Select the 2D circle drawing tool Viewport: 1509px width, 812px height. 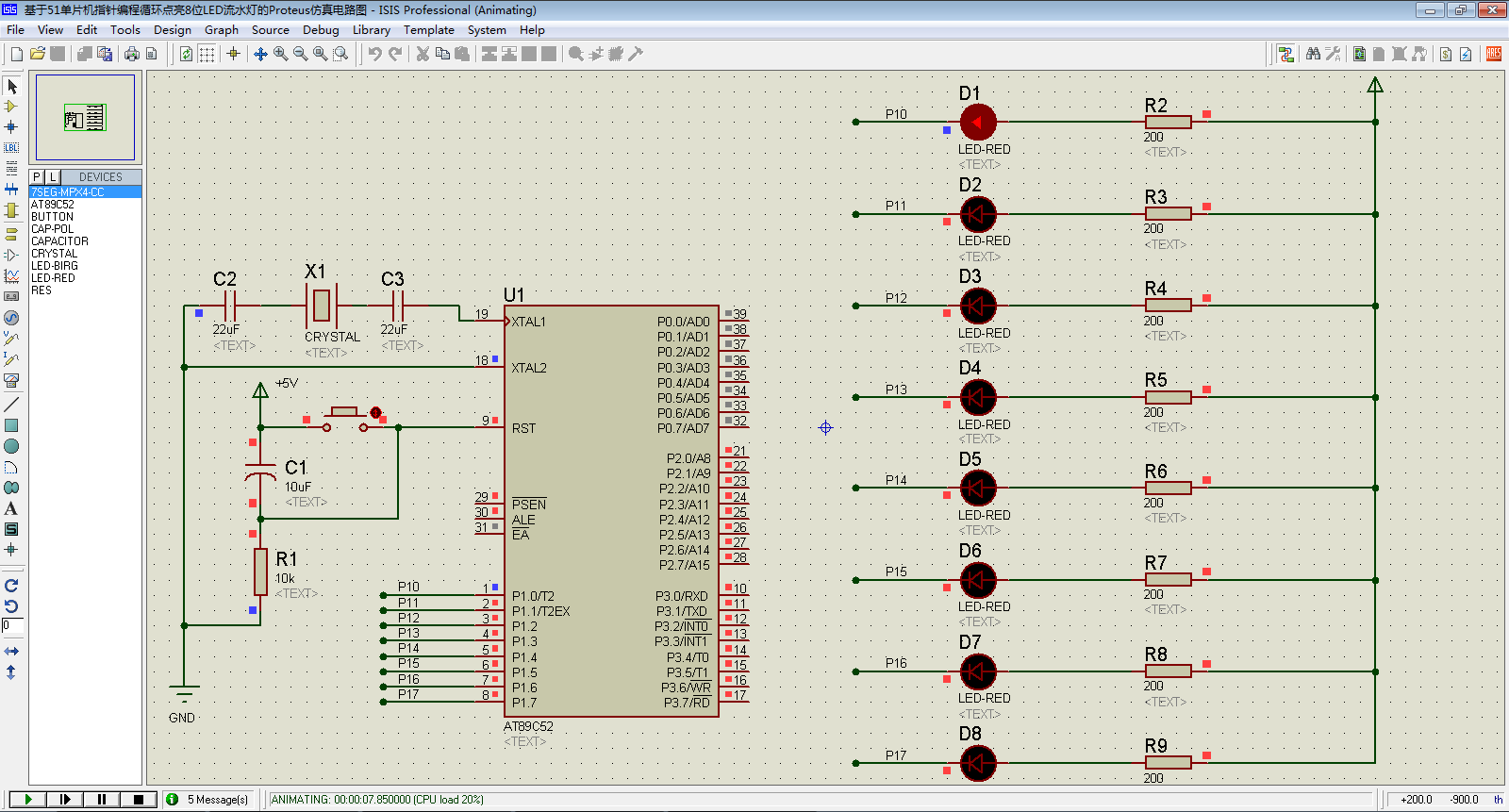click(x=11, y=446)
